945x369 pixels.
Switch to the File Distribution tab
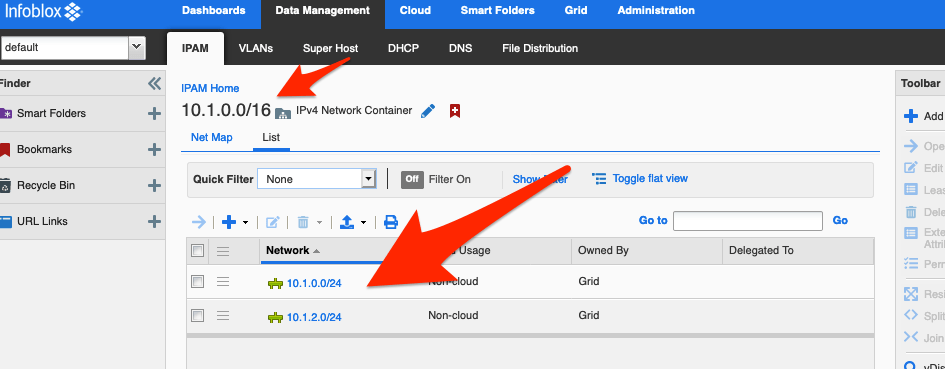click(x=540, y=48)
